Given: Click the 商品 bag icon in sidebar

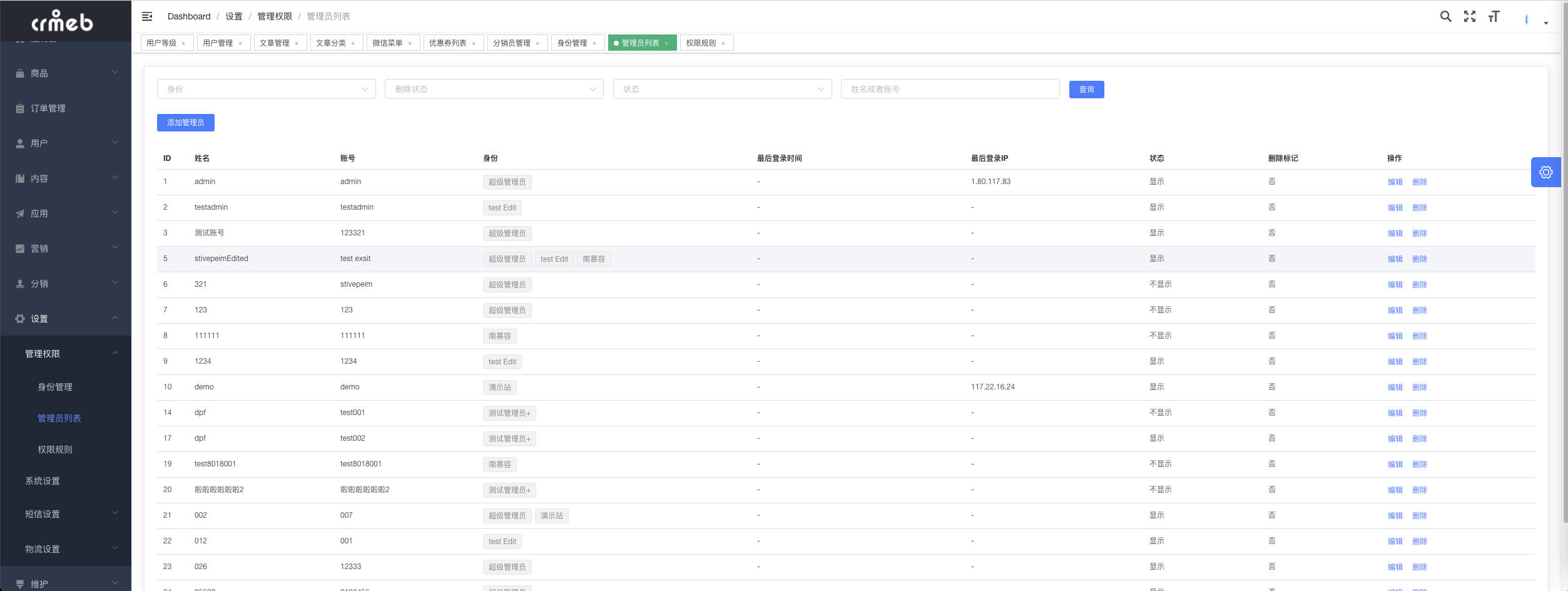Looking at the screenshot, I should [x=20, y=73].
